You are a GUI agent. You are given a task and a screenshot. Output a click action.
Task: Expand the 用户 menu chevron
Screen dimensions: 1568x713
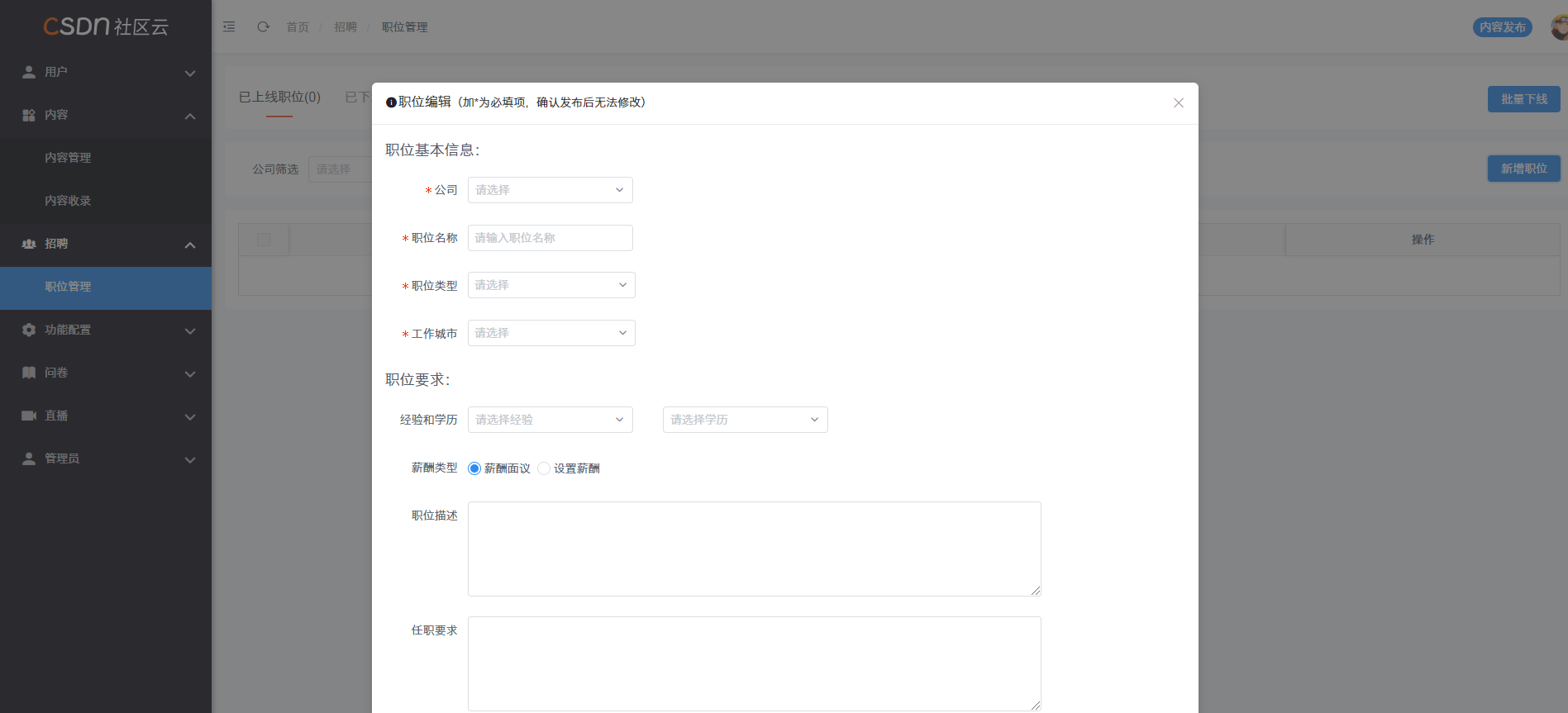coord(190,74)
